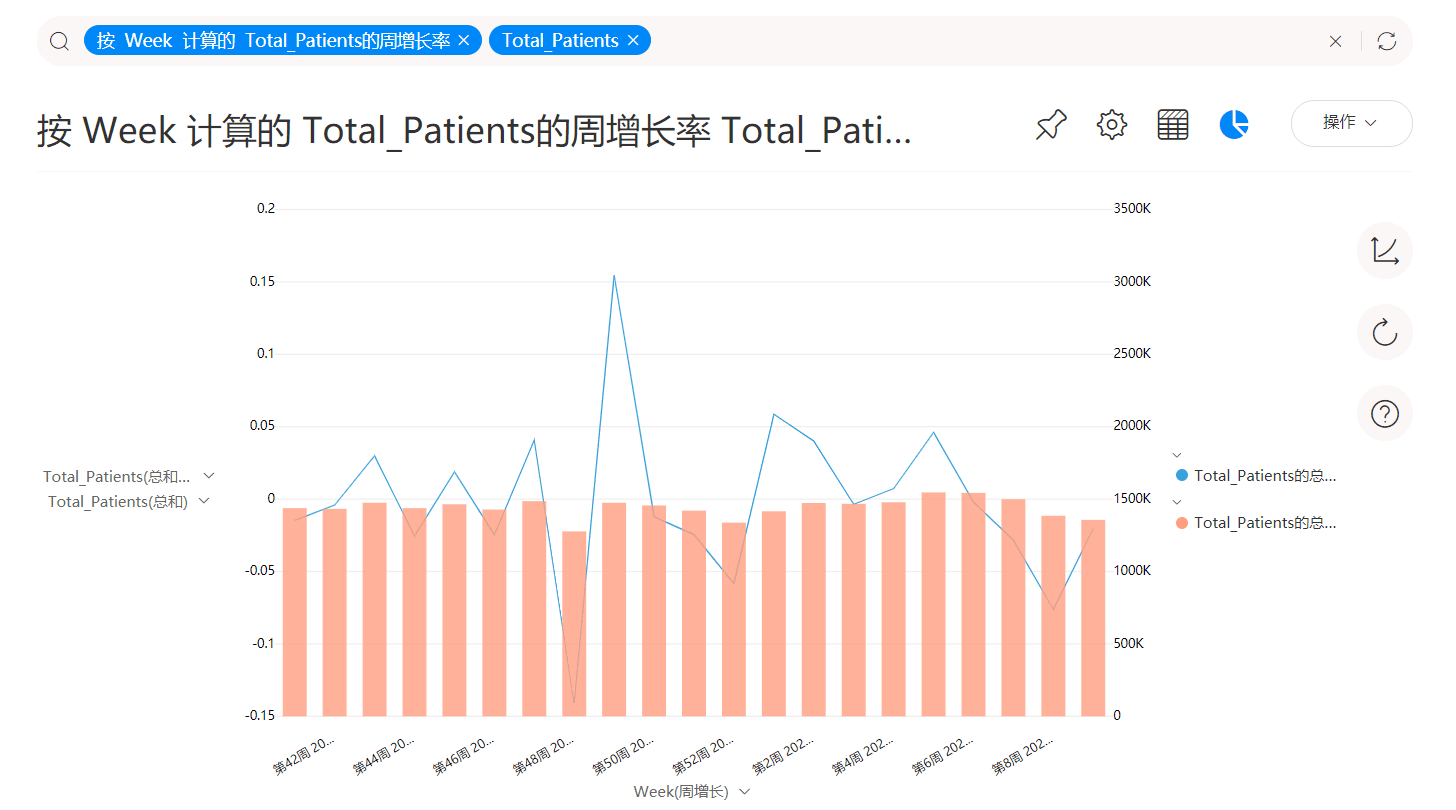1456x810 pixels.
Task: Click the 第2周 x-axis label
Action: (783, 757)
